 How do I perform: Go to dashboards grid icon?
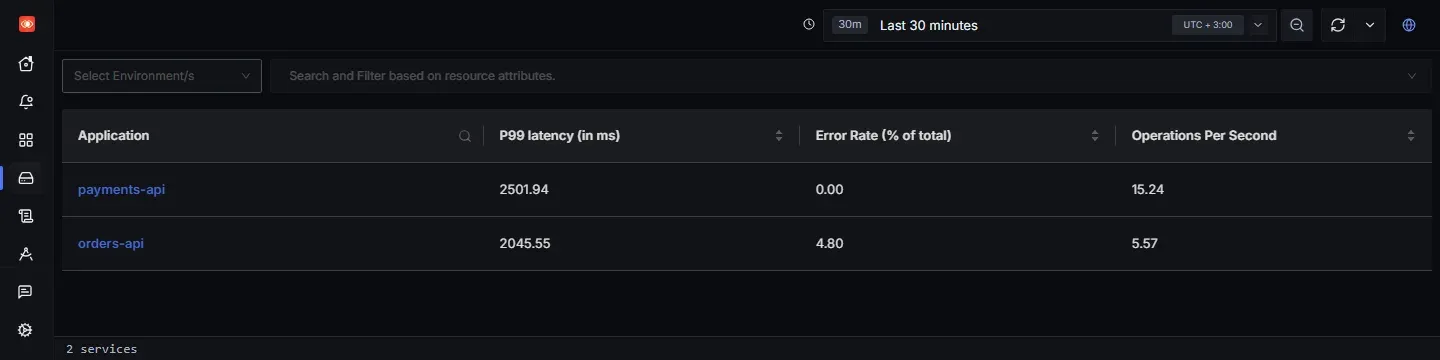click(26, 140)
